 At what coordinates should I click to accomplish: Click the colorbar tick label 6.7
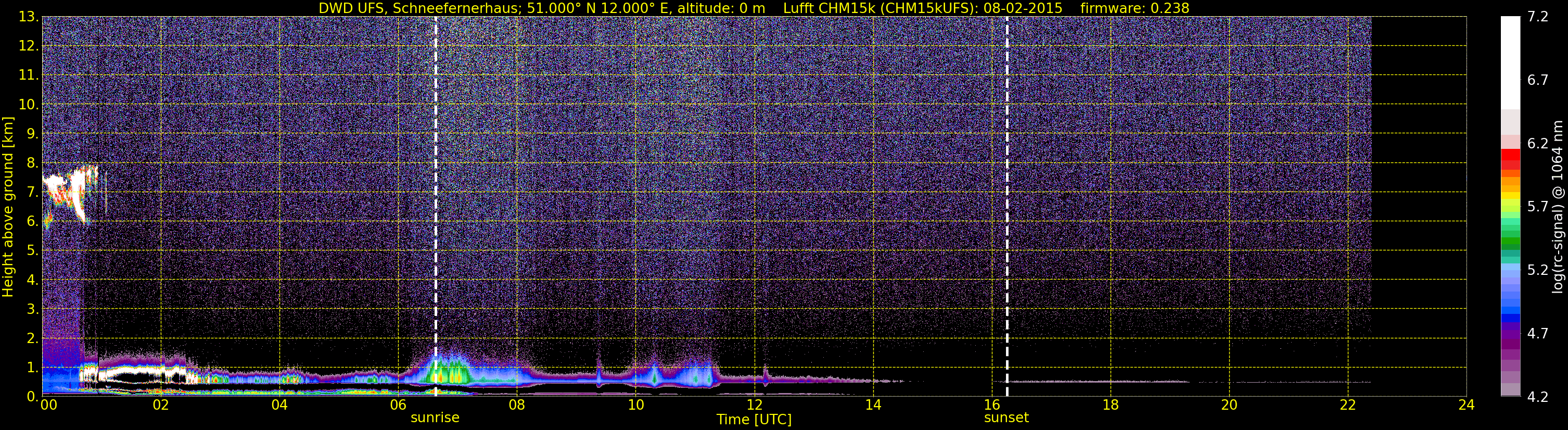[x=1538, y=80]
